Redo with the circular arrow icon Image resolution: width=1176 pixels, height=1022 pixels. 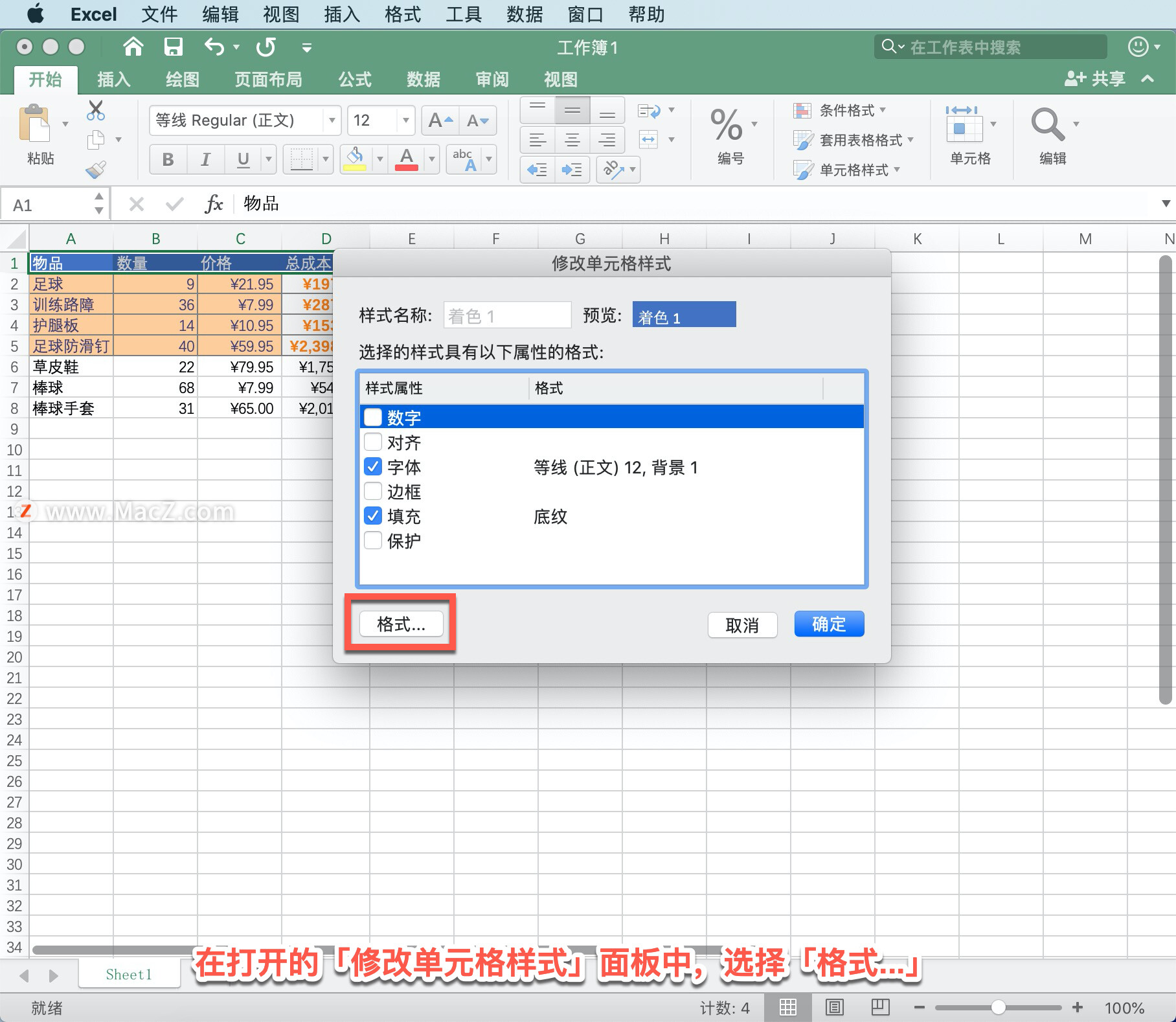(266, 47)
